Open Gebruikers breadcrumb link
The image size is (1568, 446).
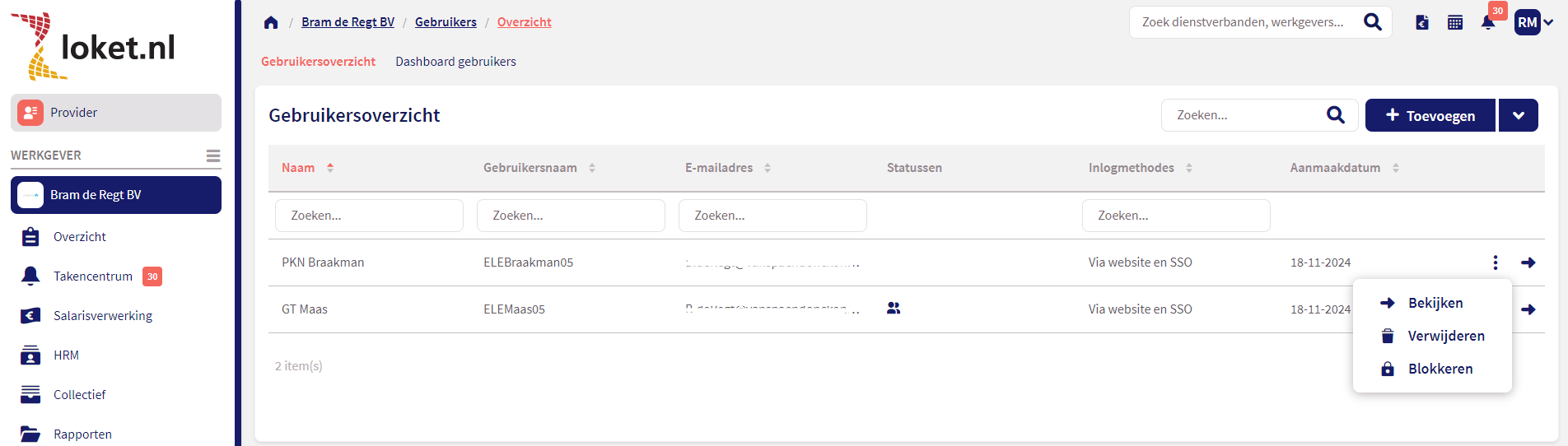(x=446, y=22)
